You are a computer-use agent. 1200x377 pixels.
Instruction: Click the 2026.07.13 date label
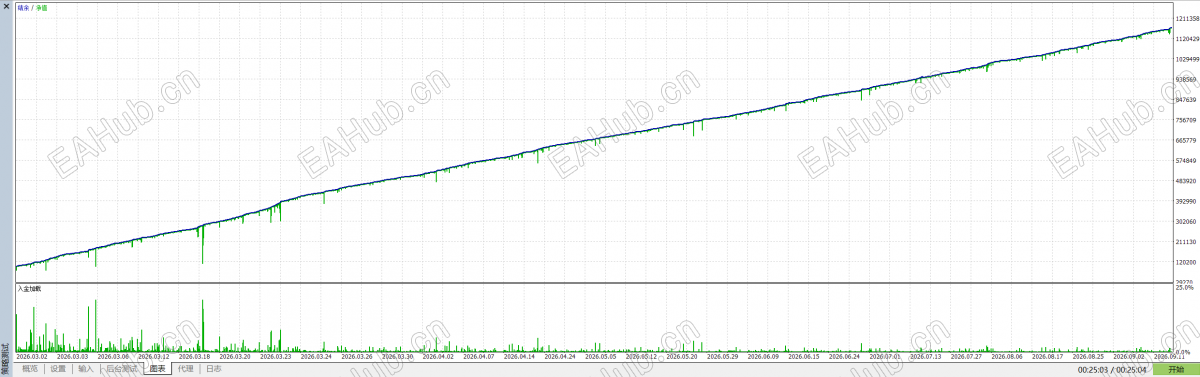[x=926, y=356]
